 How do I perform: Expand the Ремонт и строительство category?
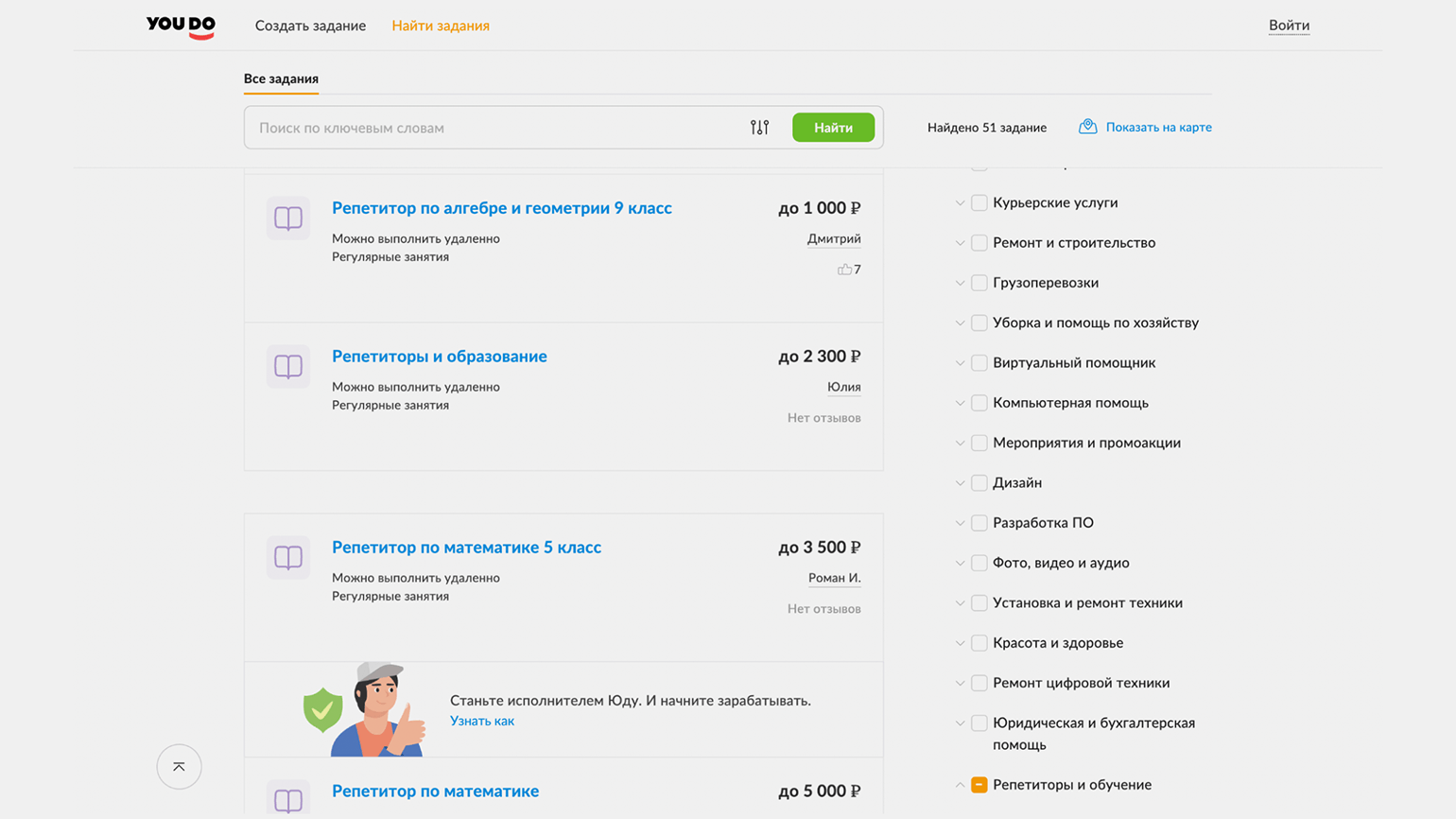click(x=960, y=243)
